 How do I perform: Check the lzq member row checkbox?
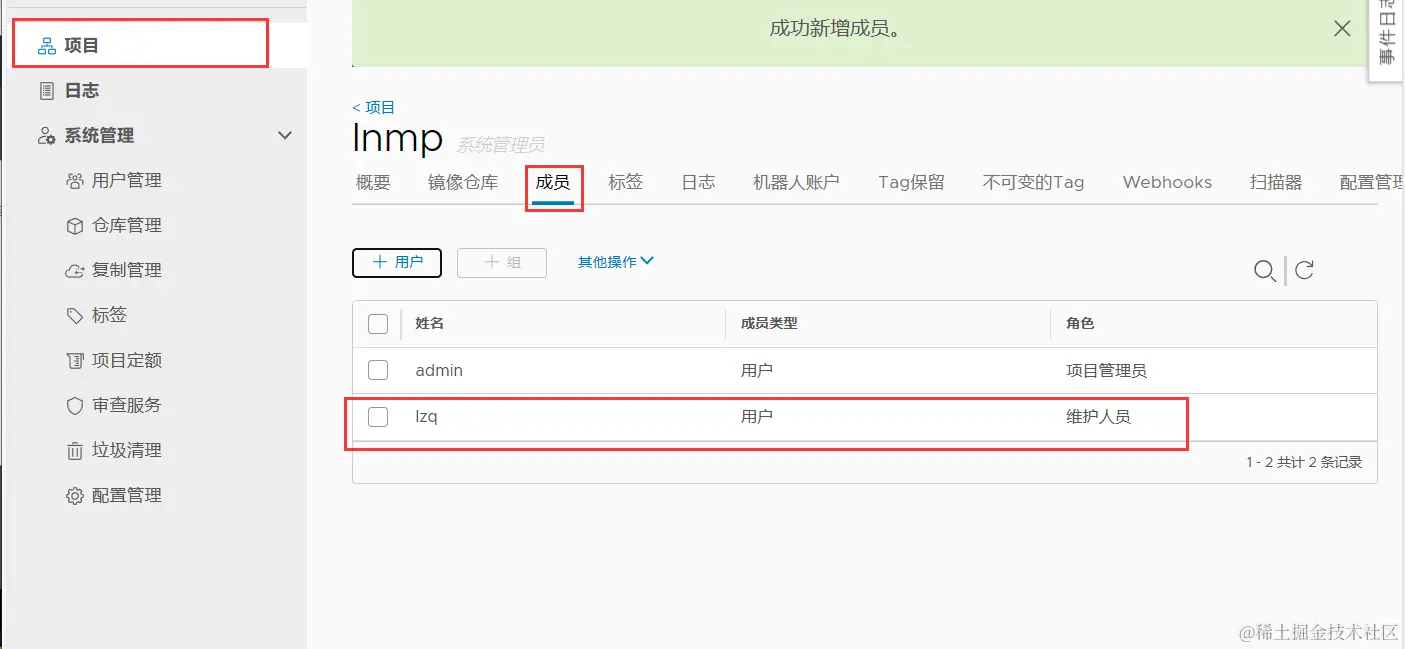378,417
